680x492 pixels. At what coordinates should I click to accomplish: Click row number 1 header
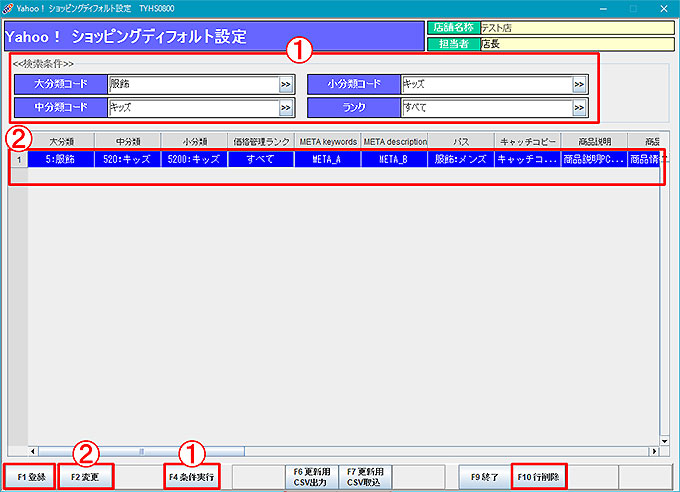click(19, 159)
